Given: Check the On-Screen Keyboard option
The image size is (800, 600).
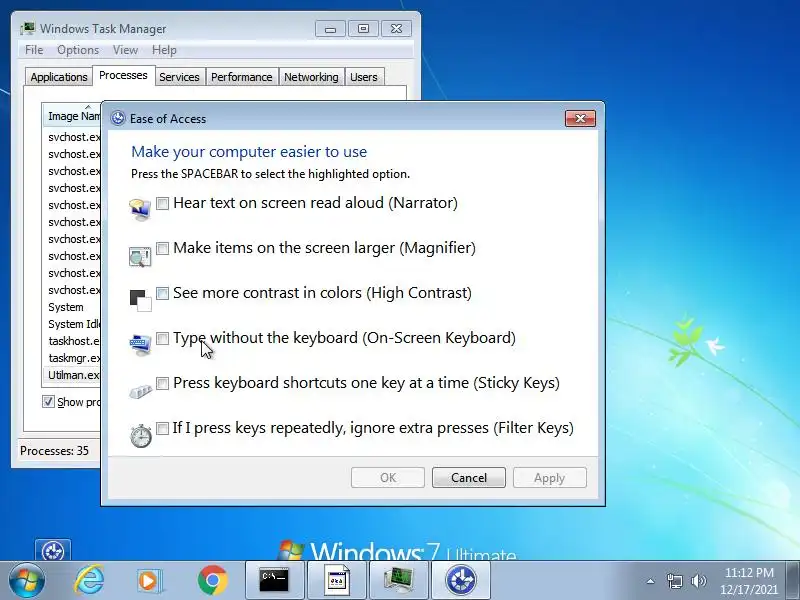Looking at the screenshot, I should coord(162,338).
